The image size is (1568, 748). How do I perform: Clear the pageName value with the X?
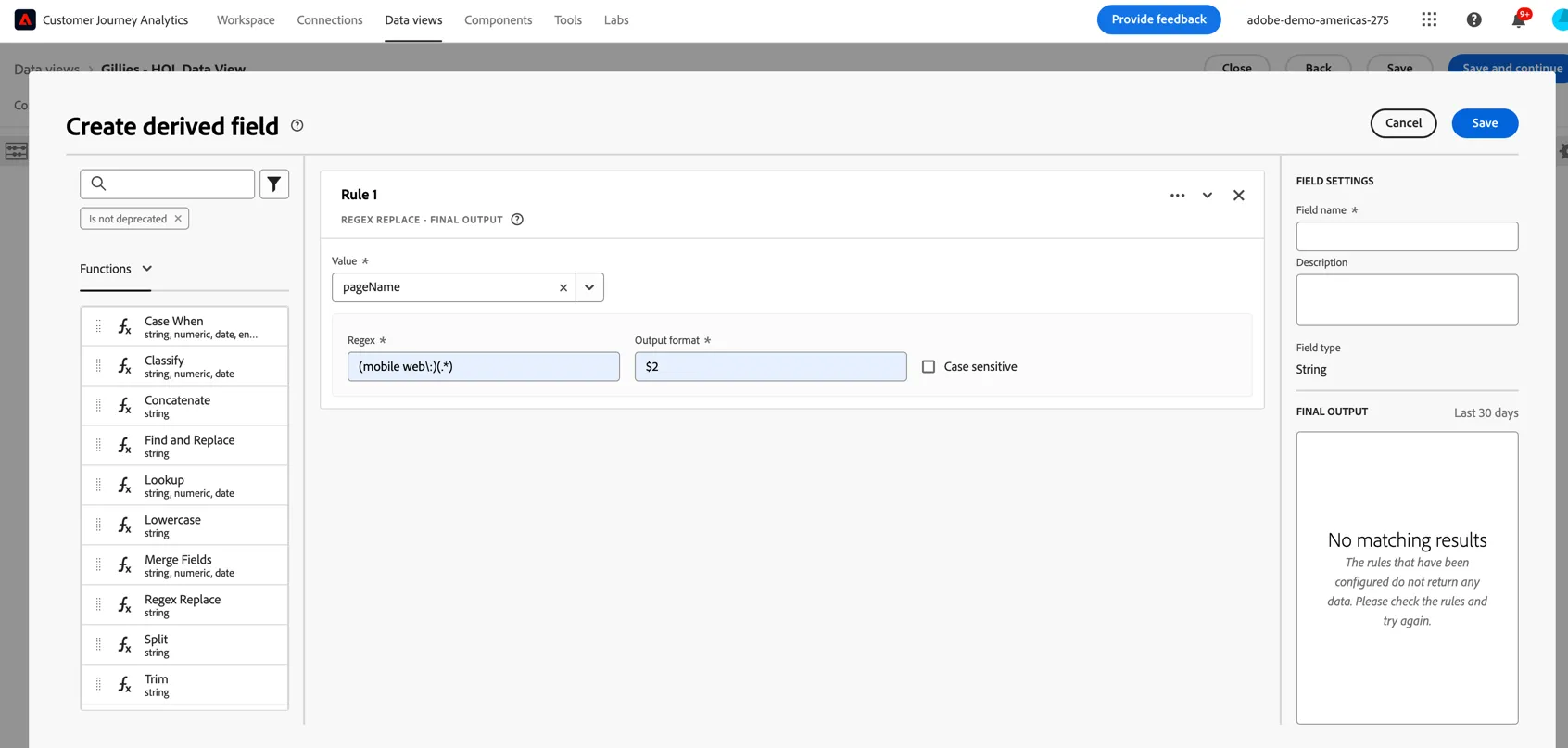click(x=563, y=287)
